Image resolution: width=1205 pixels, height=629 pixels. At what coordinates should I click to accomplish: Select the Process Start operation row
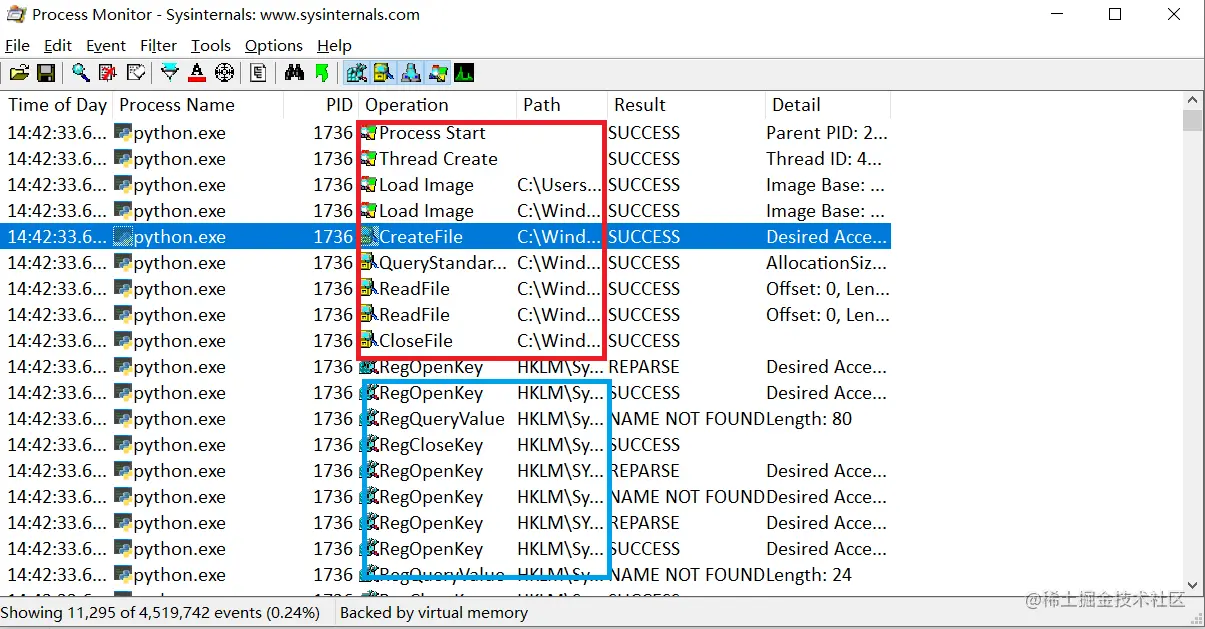click(446, 133)
